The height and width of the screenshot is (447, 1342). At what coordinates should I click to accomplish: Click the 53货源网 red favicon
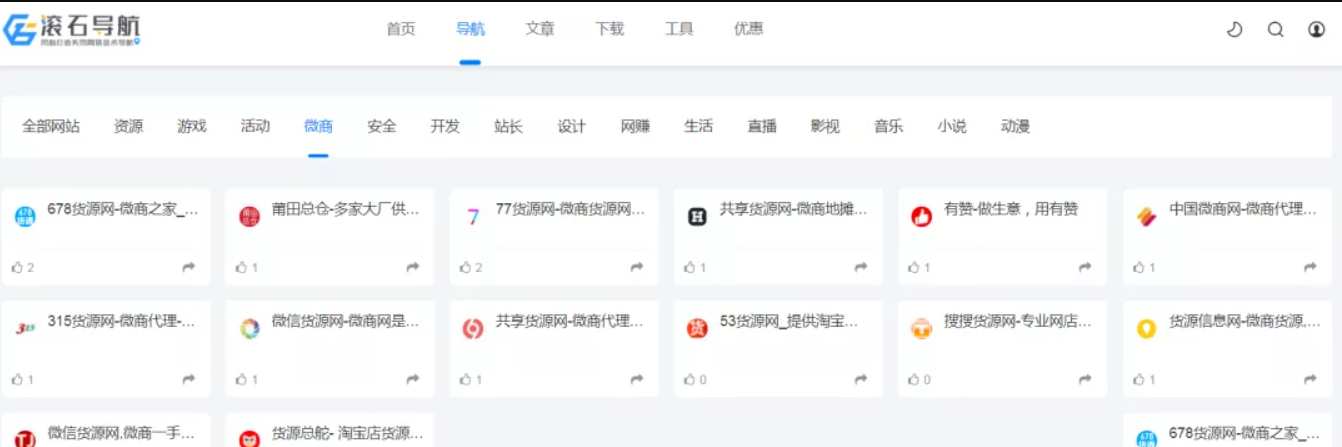[x=697, y=328]
